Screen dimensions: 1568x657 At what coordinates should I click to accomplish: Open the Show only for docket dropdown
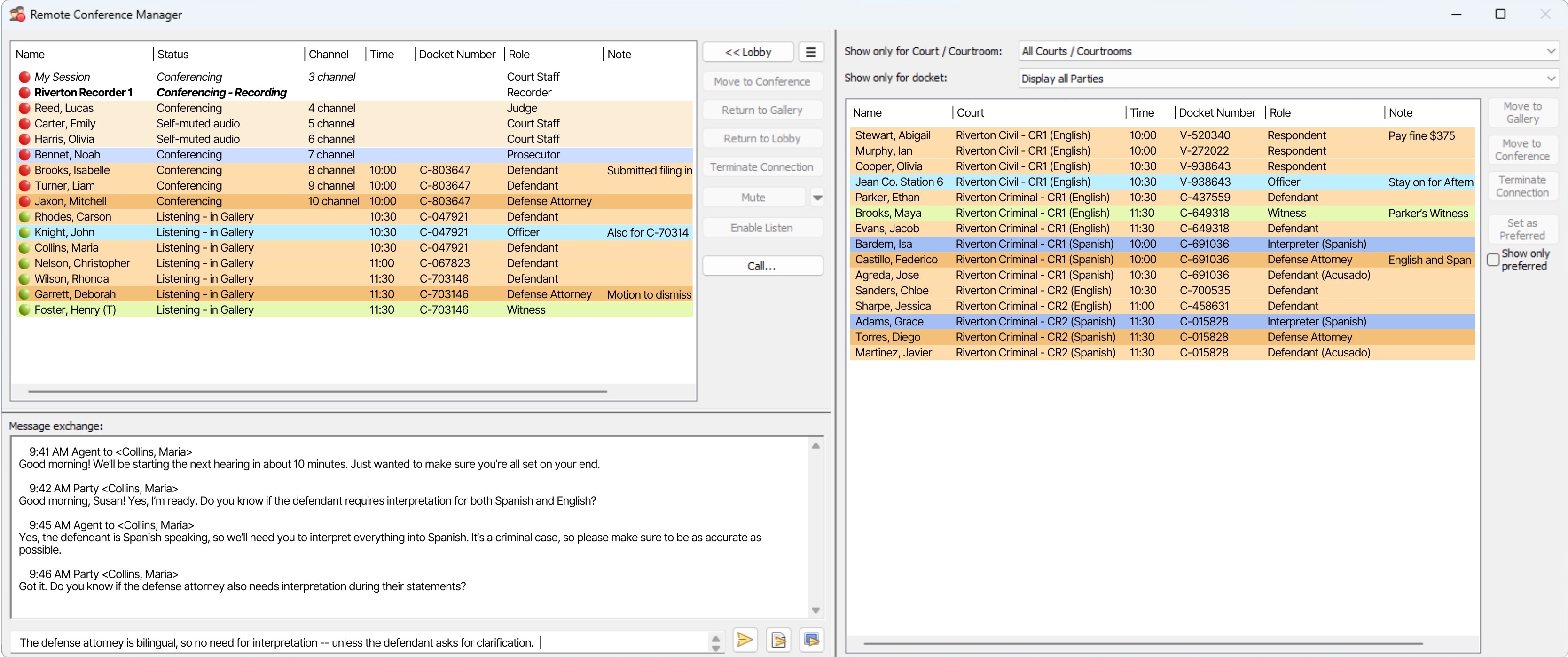1289,79
